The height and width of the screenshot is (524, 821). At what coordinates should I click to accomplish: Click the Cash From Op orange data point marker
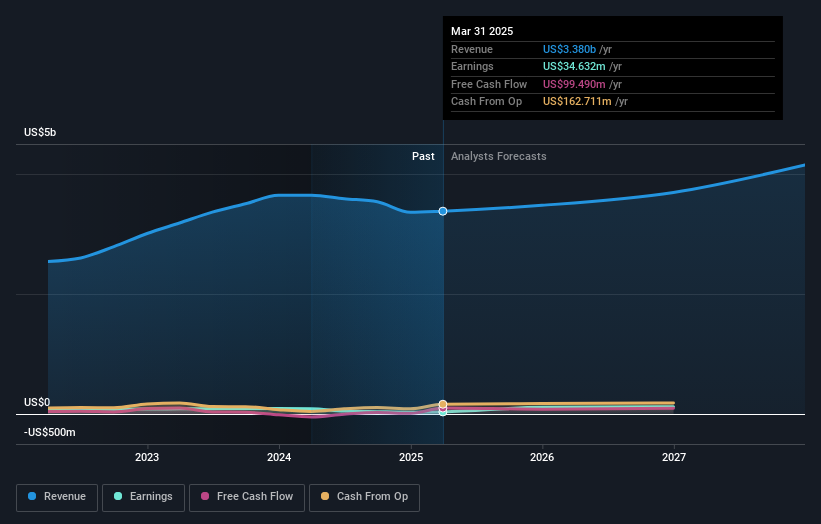(443, 404)
